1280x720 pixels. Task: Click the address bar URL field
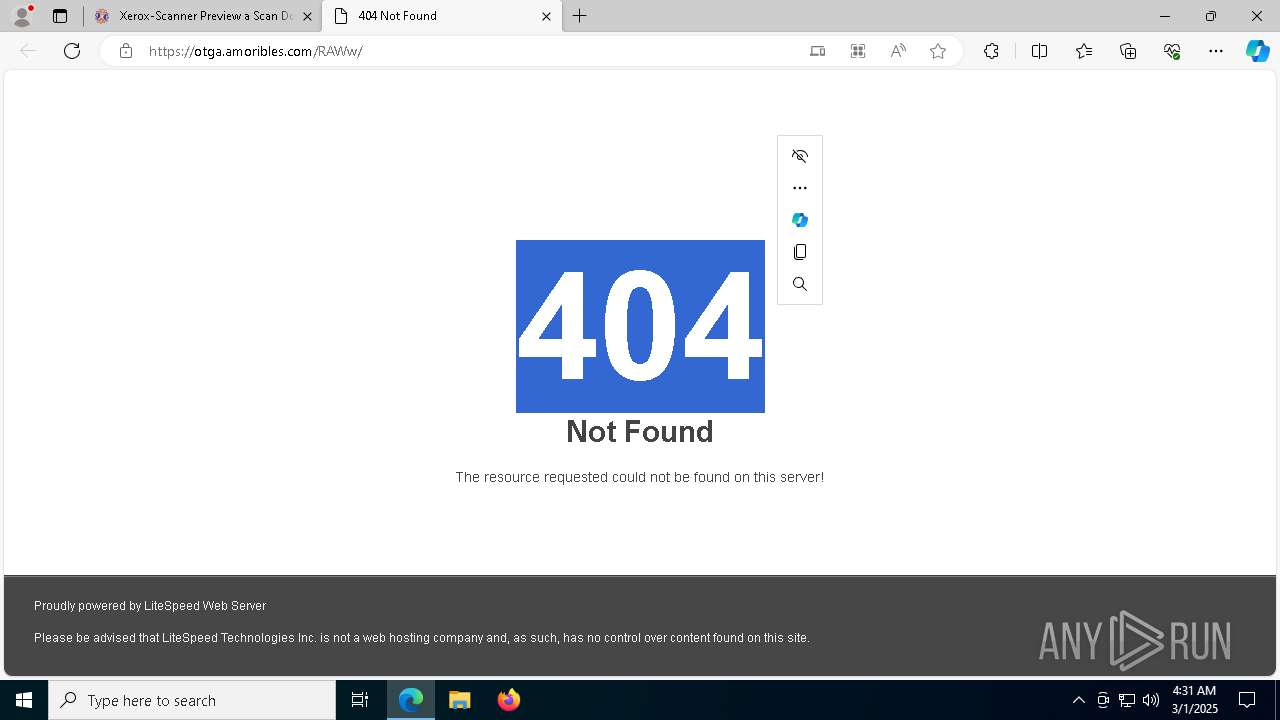(x=470, y=51)
